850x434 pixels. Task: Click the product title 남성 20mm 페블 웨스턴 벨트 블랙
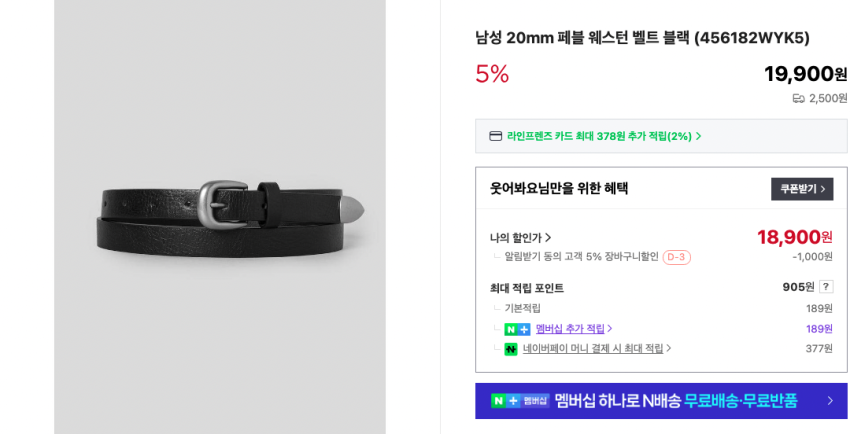click(x=642, y=38)
